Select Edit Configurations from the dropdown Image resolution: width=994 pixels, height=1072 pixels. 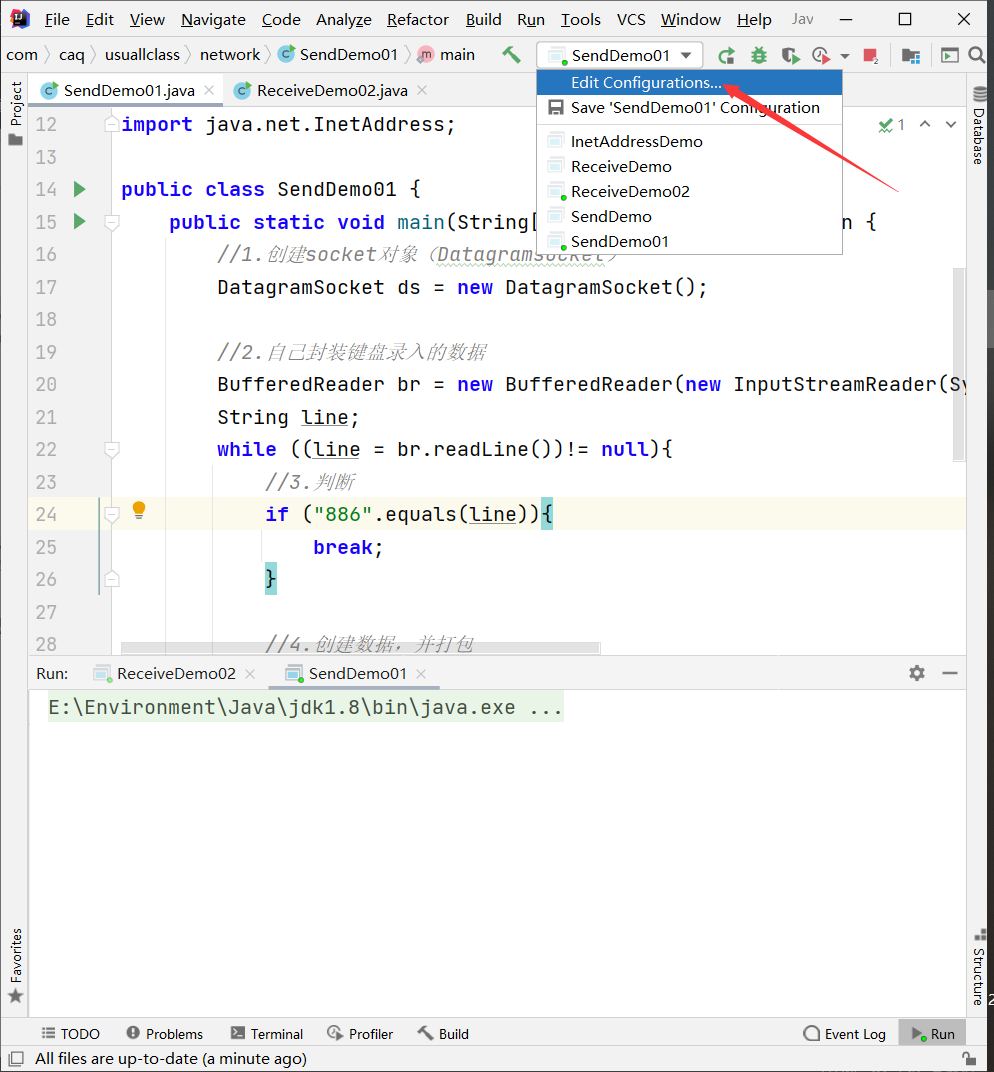658,82
